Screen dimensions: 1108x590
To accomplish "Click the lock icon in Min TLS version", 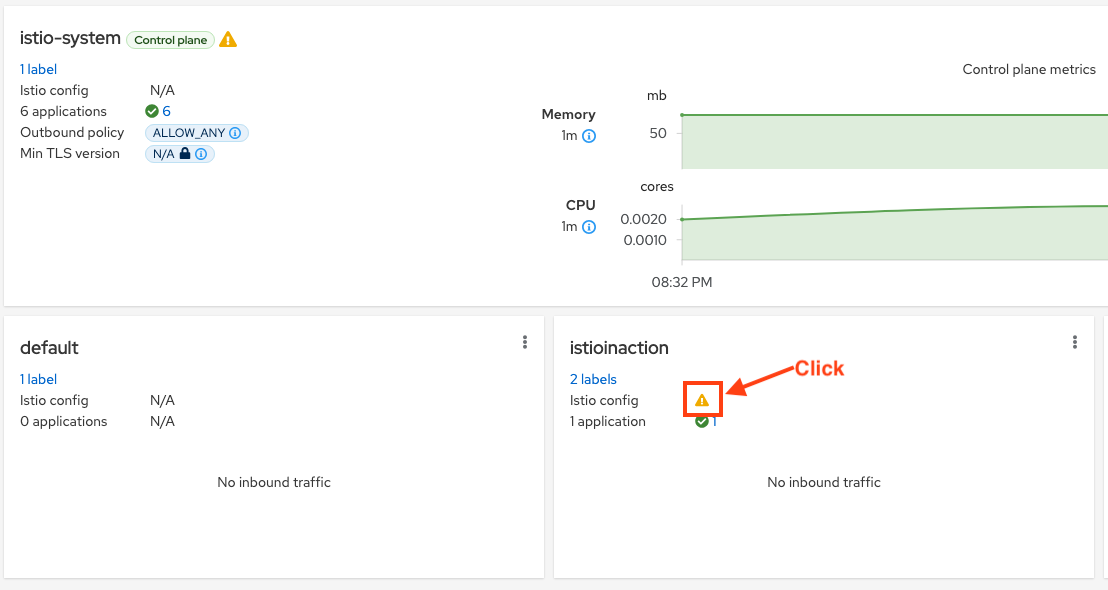I will (x=184, y=153).
